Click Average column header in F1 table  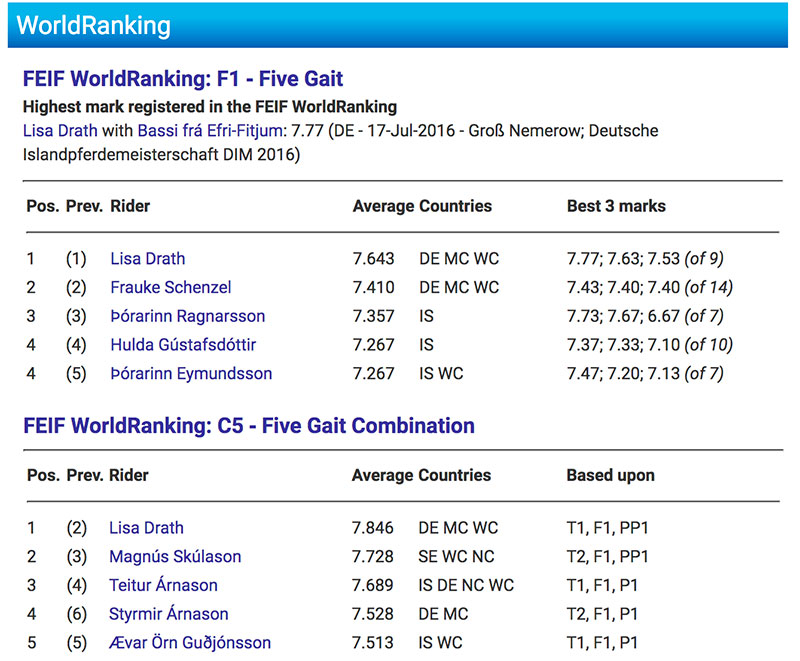[382, 206]
